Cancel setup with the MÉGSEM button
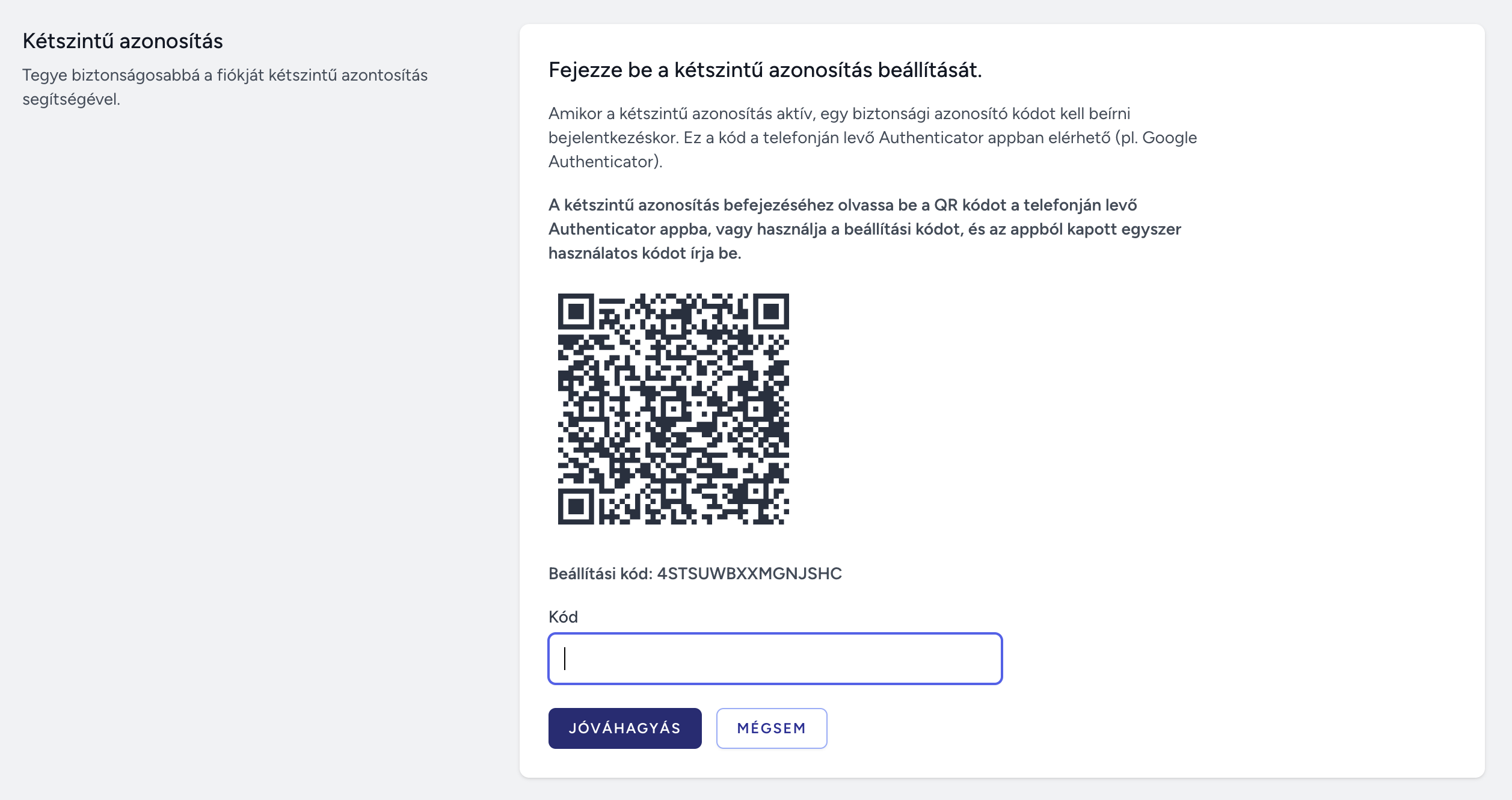This screenshot has width=1512, height=800. pyautogui.click(x=772, y=728)
